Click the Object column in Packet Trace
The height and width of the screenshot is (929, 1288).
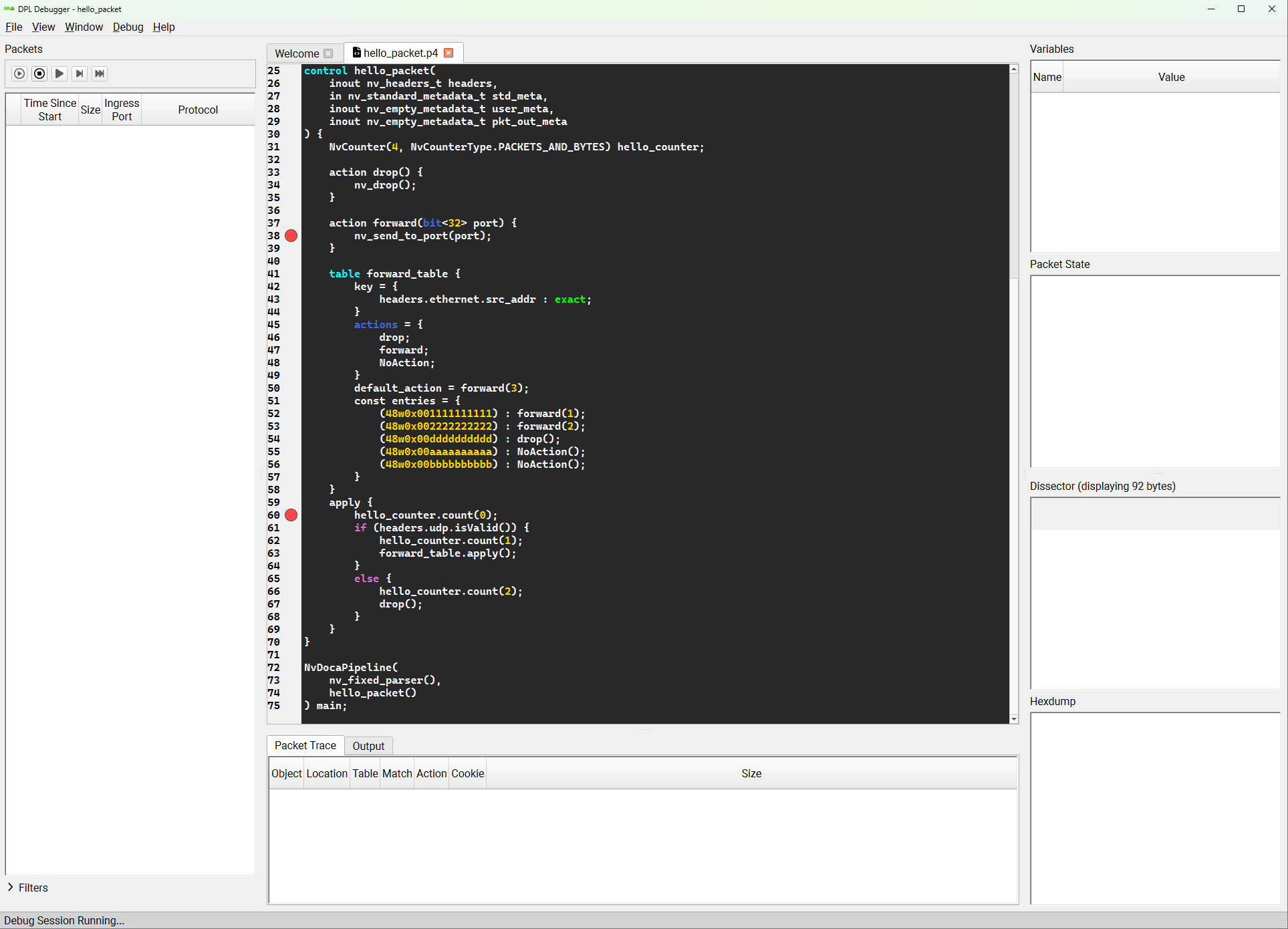point(287,773)
